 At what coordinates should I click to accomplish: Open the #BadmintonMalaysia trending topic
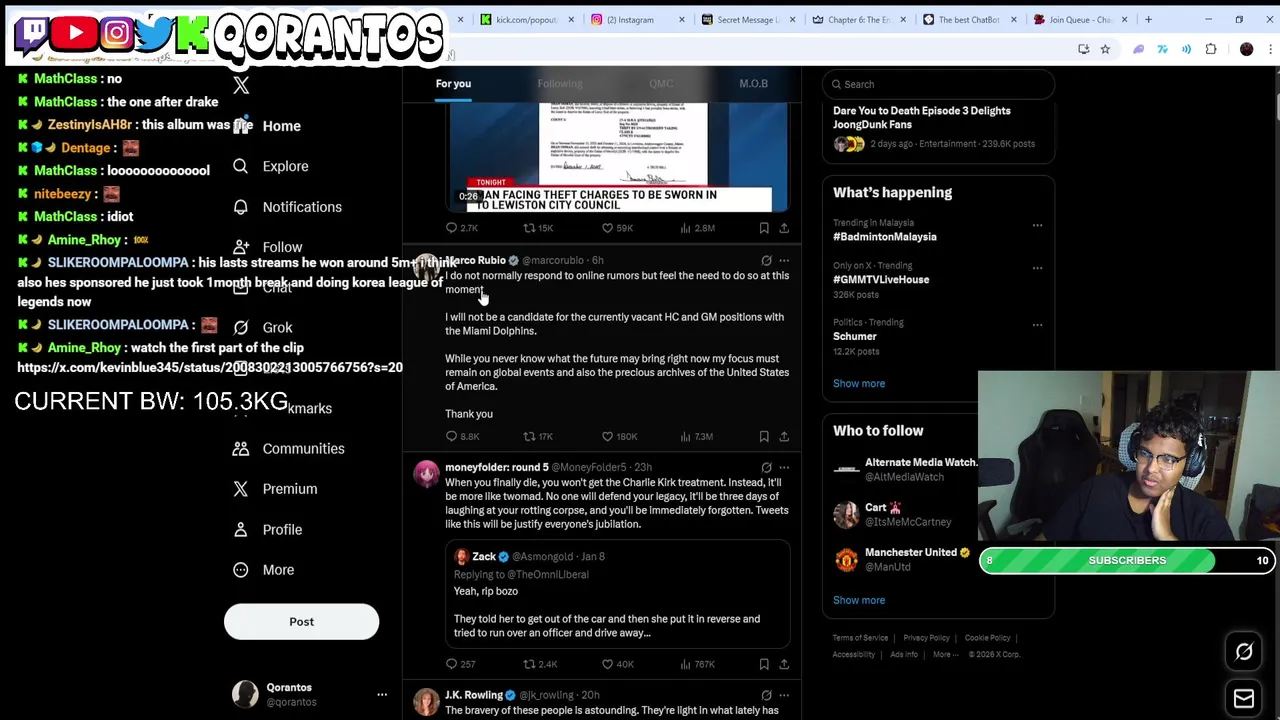[x=885, y=237]
